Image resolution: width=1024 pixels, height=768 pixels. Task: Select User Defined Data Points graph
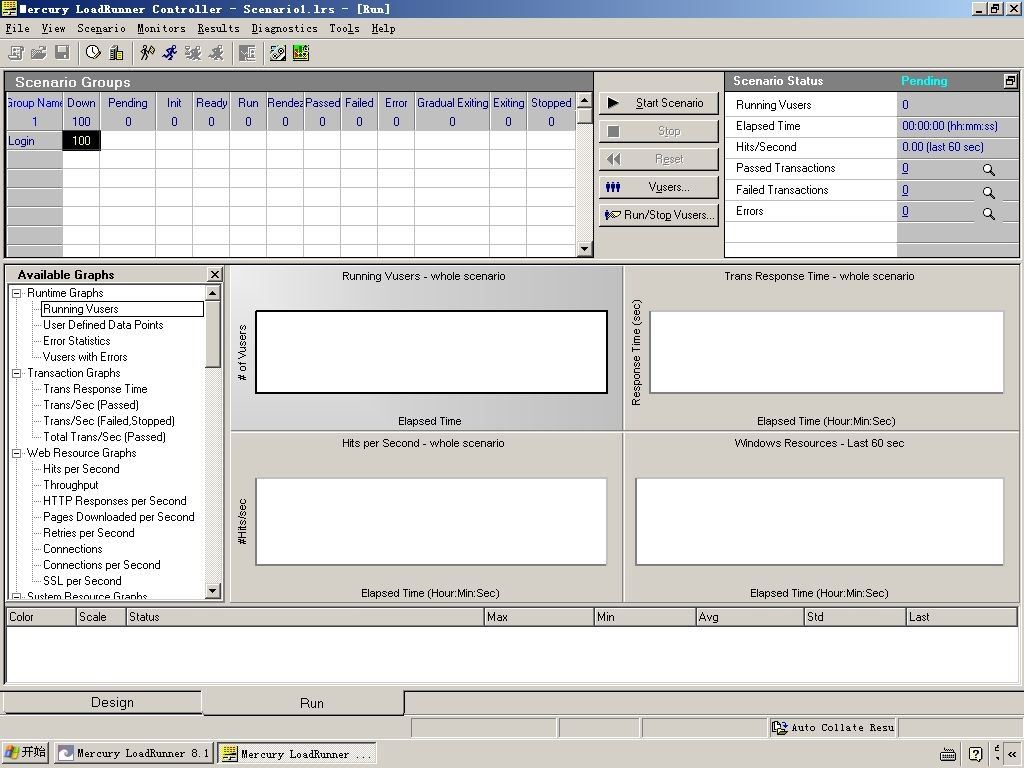pyautogui.click(x=103, y=325)
